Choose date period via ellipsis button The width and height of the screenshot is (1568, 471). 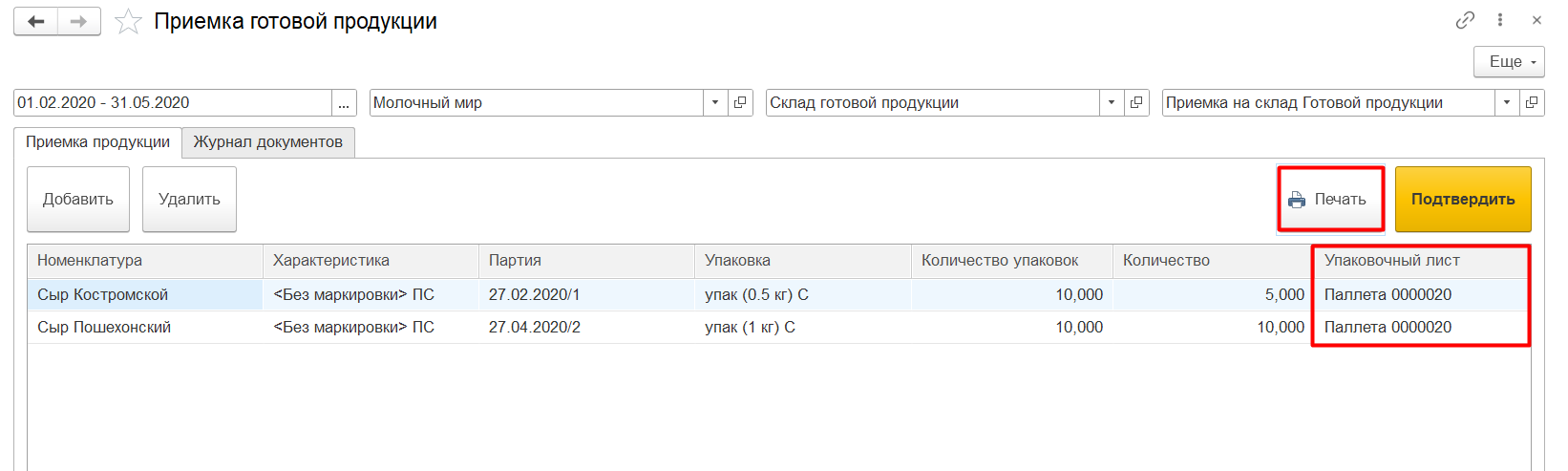[344, 103]
